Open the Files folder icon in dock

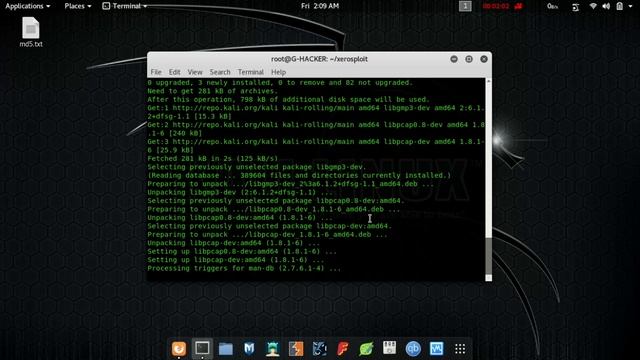point(226,349)
